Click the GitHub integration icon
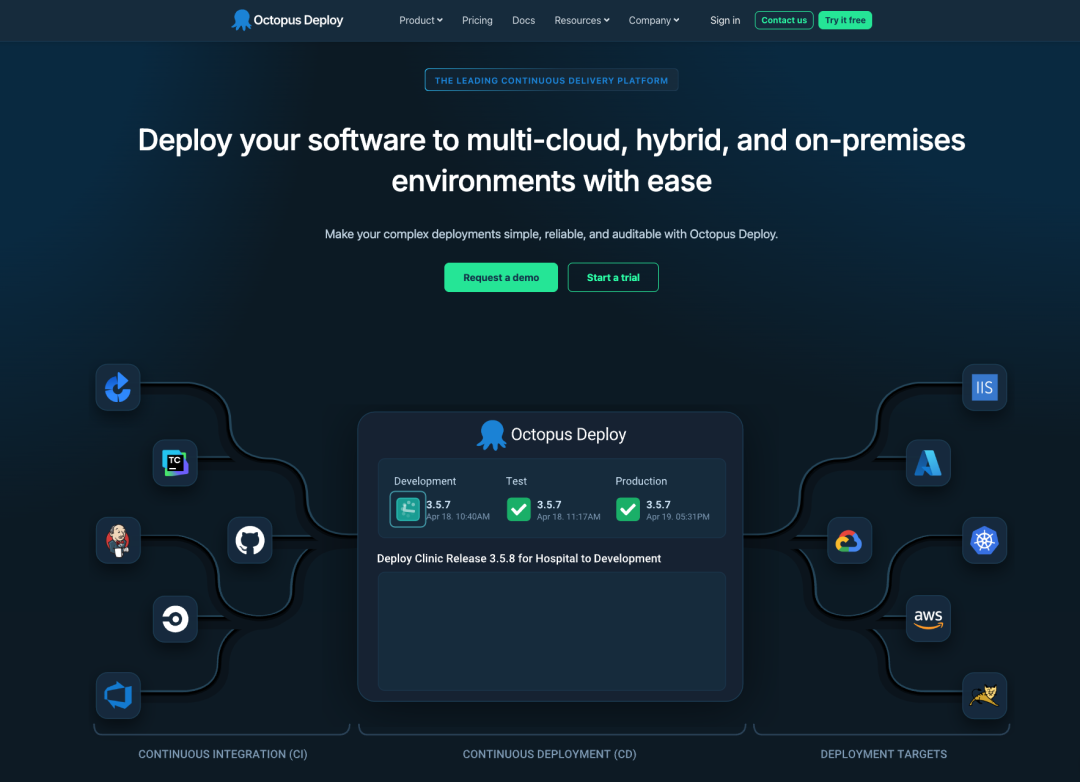1080x782 pixels. 250,540
